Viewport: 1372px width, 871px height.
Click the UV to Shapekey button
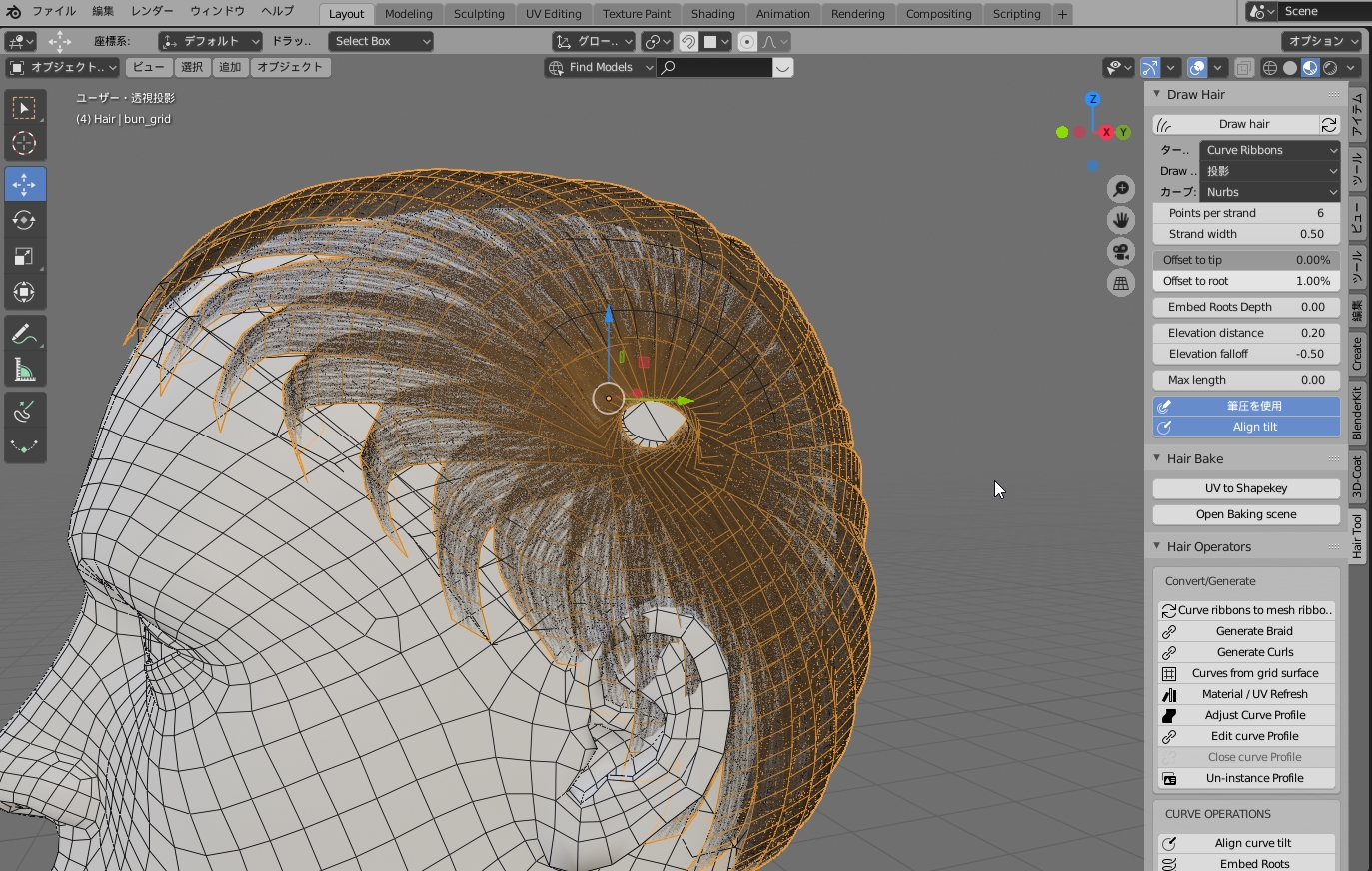(x=1246, y=488)
